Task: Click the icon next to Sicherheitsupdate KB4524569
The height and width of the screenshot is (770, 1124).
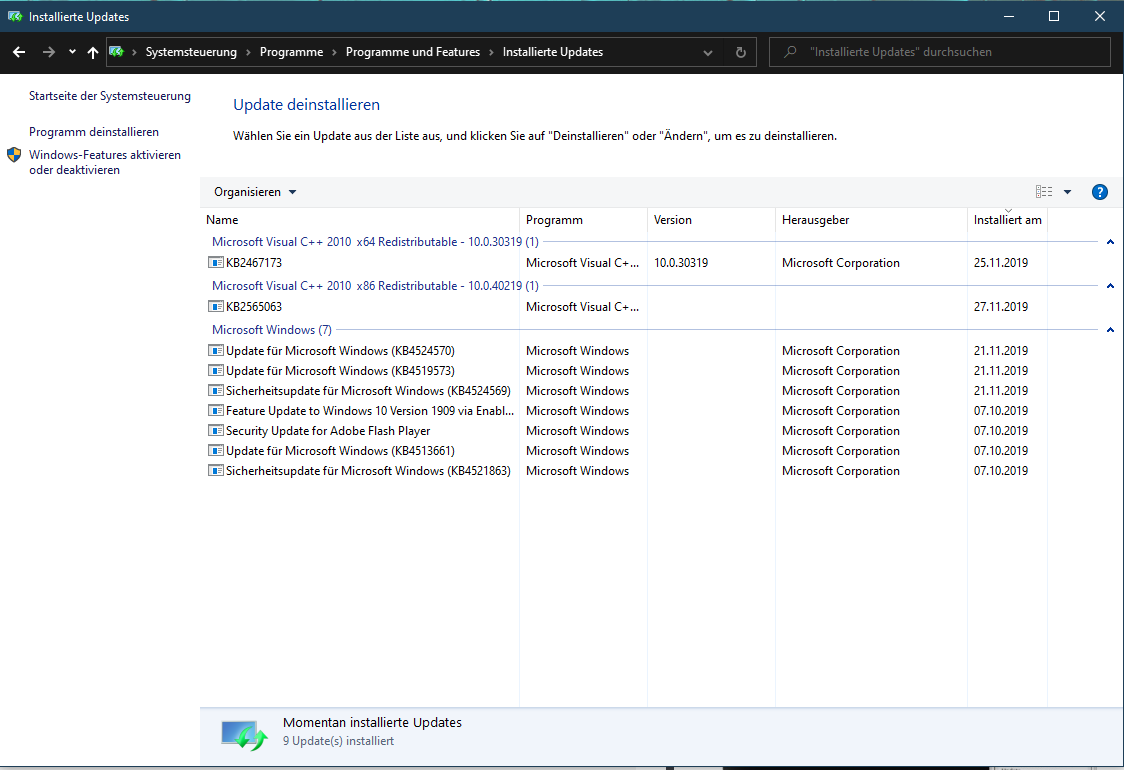Action: [x=215, y=391]
